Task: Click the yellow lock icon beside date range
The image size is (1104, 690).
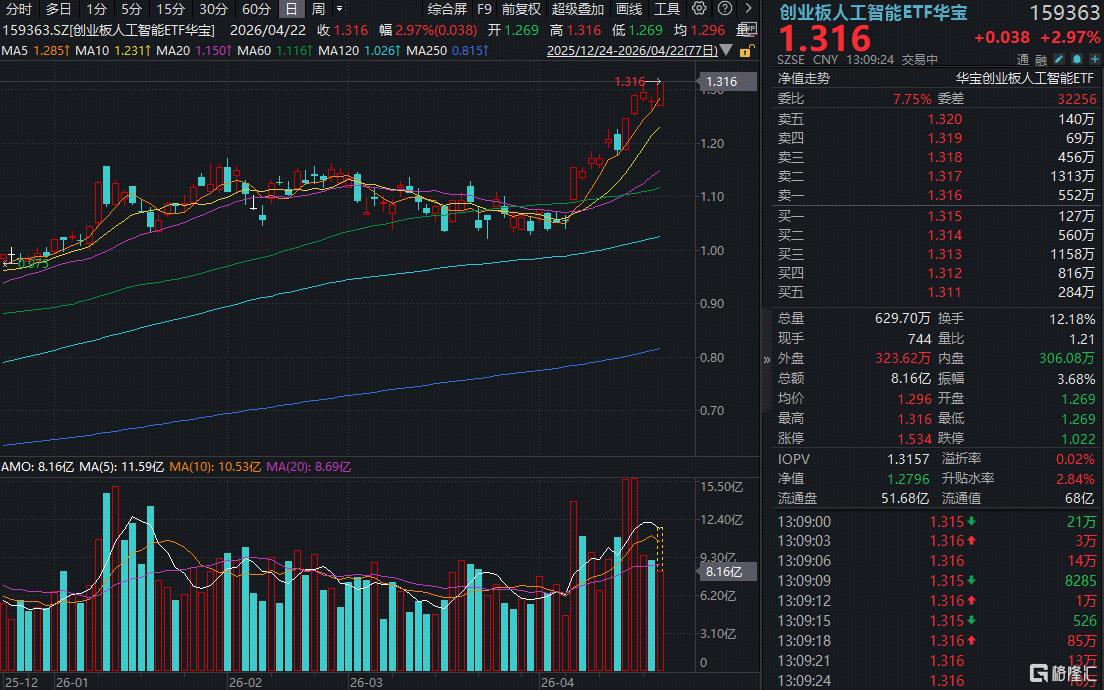Action: [749, 51]
